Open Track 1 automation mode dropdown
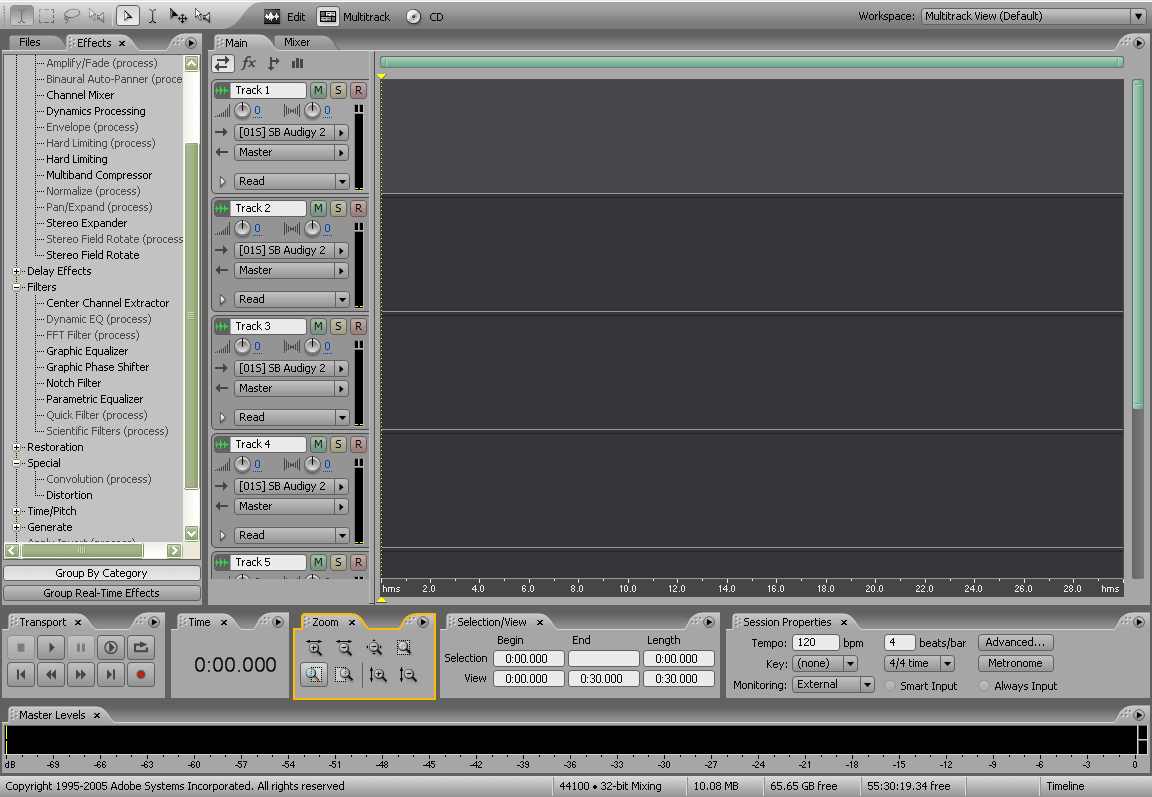The width and height of the screenshot is (1152, 797). 342,181
